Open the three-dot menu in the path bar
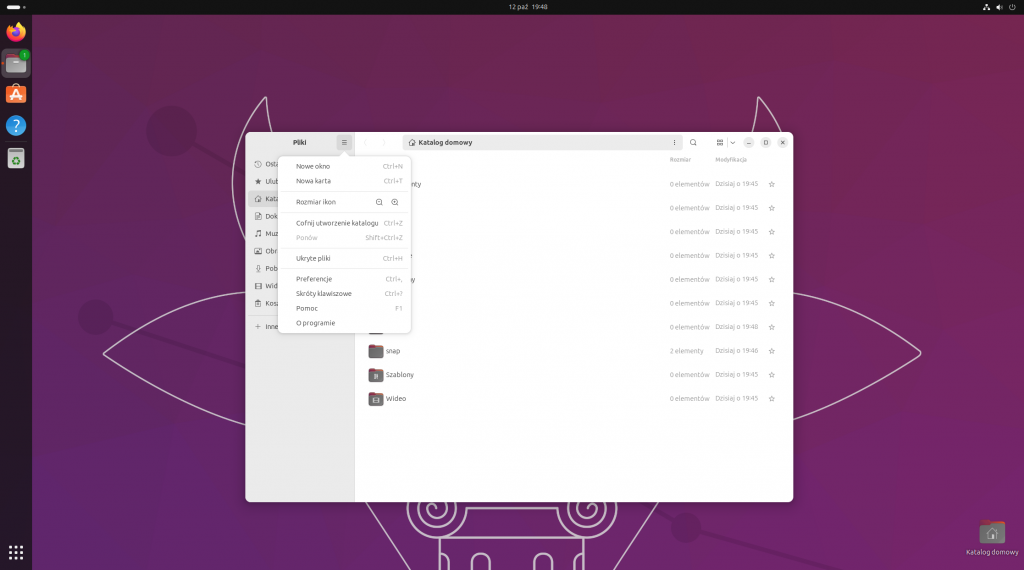 [674, 142]
